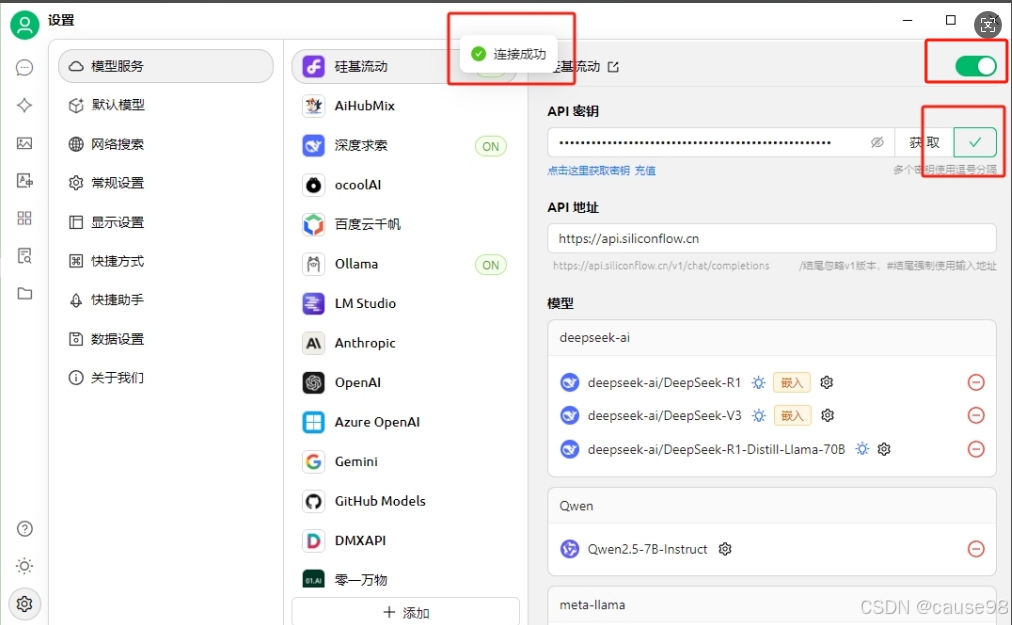The height and width of the screenshot is (625, 1012).
Task: Toggle the 硅基流动 provider enable switch
Action: [975, 66]
